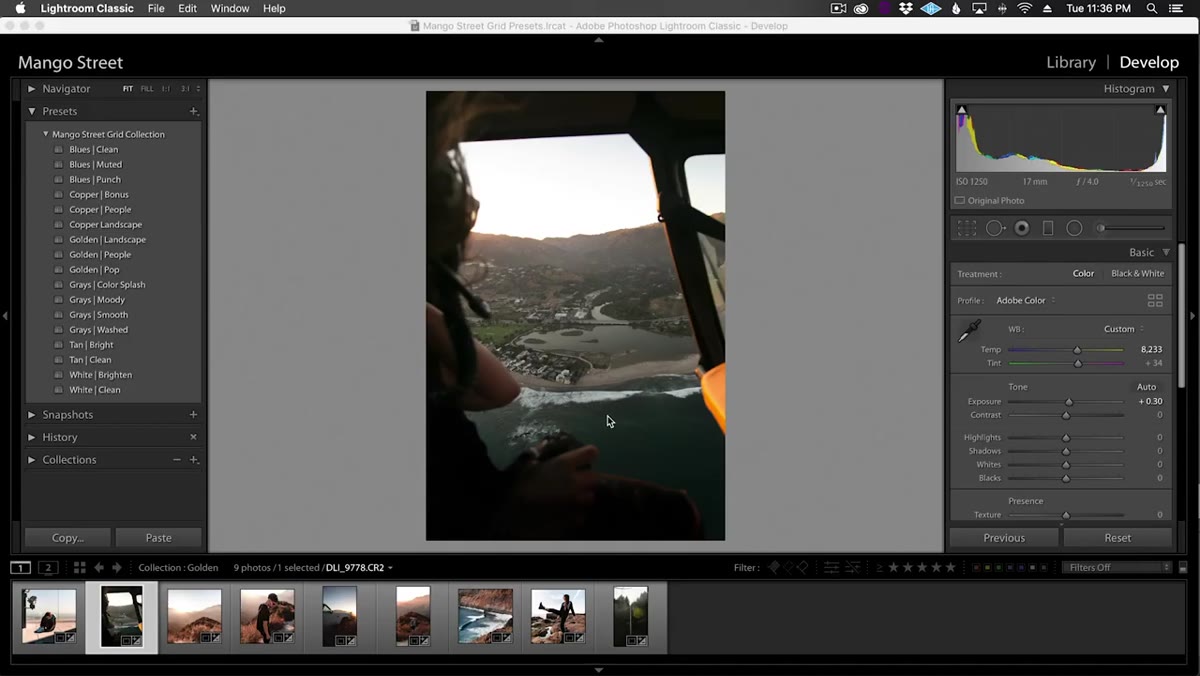Click the Copy... button

68,538
